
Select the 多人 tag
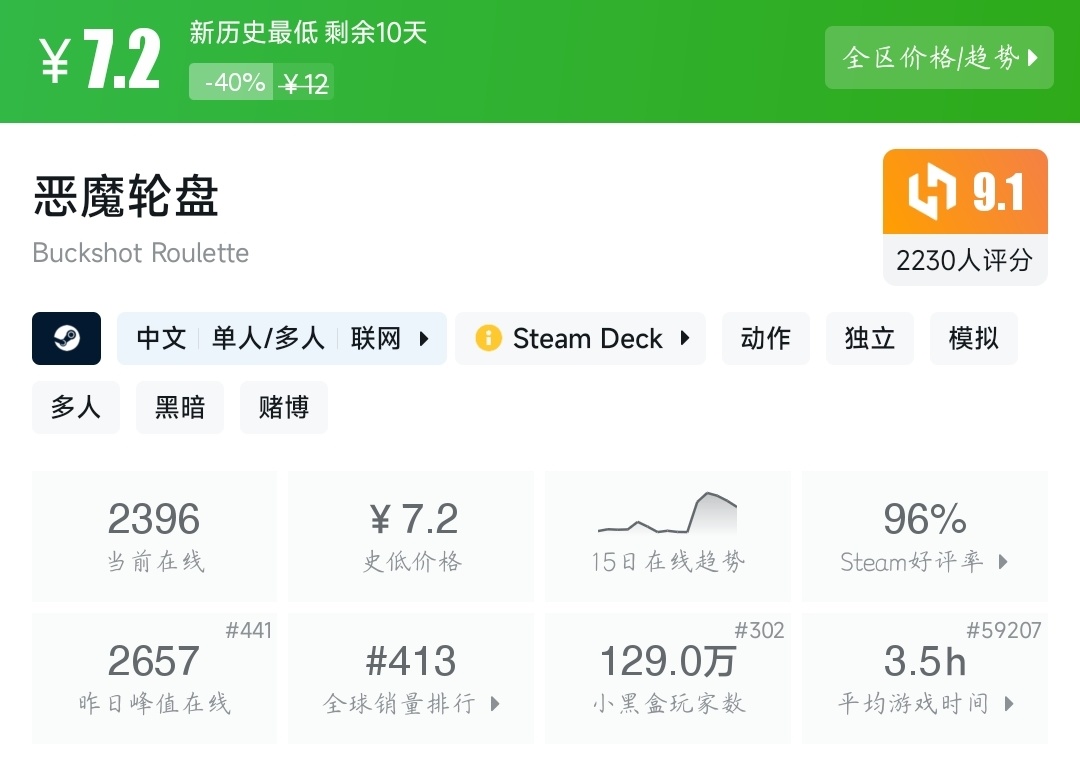click(76, 408)
